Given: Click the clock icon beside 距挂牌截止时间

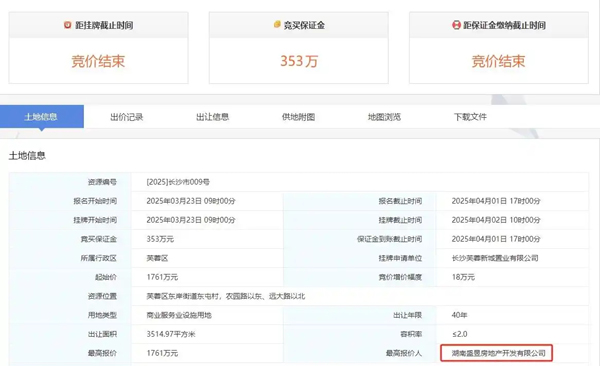Looking at the screenshot, I should [67, 25].
